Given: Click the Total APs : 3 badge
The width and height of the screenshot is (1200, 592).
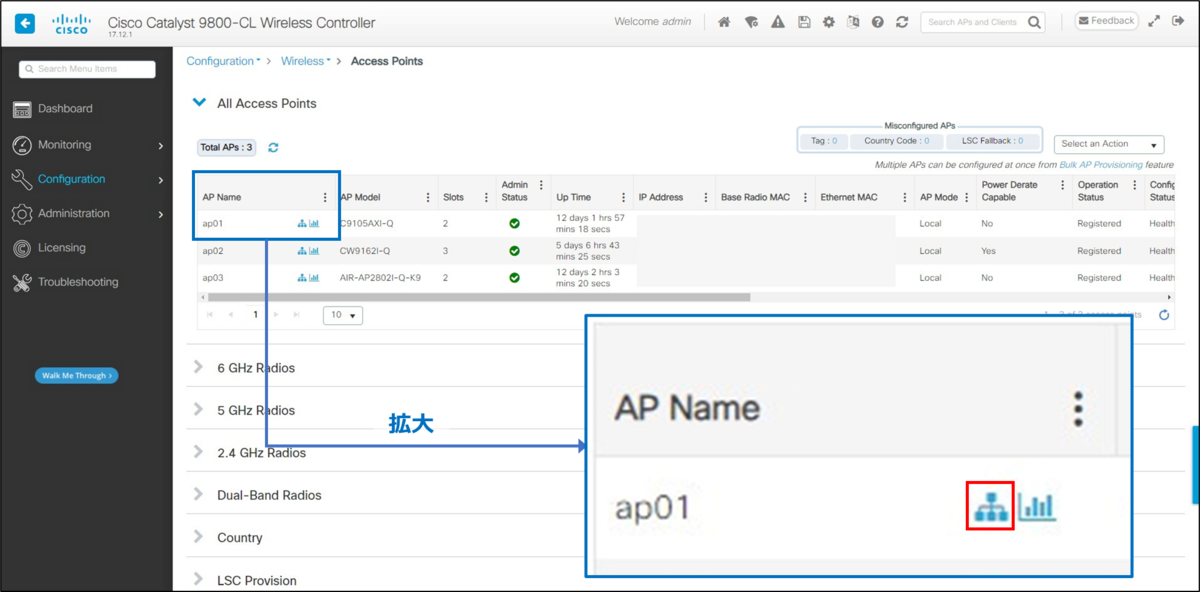Looking at the screenshot, I should (x=227, y=147).
